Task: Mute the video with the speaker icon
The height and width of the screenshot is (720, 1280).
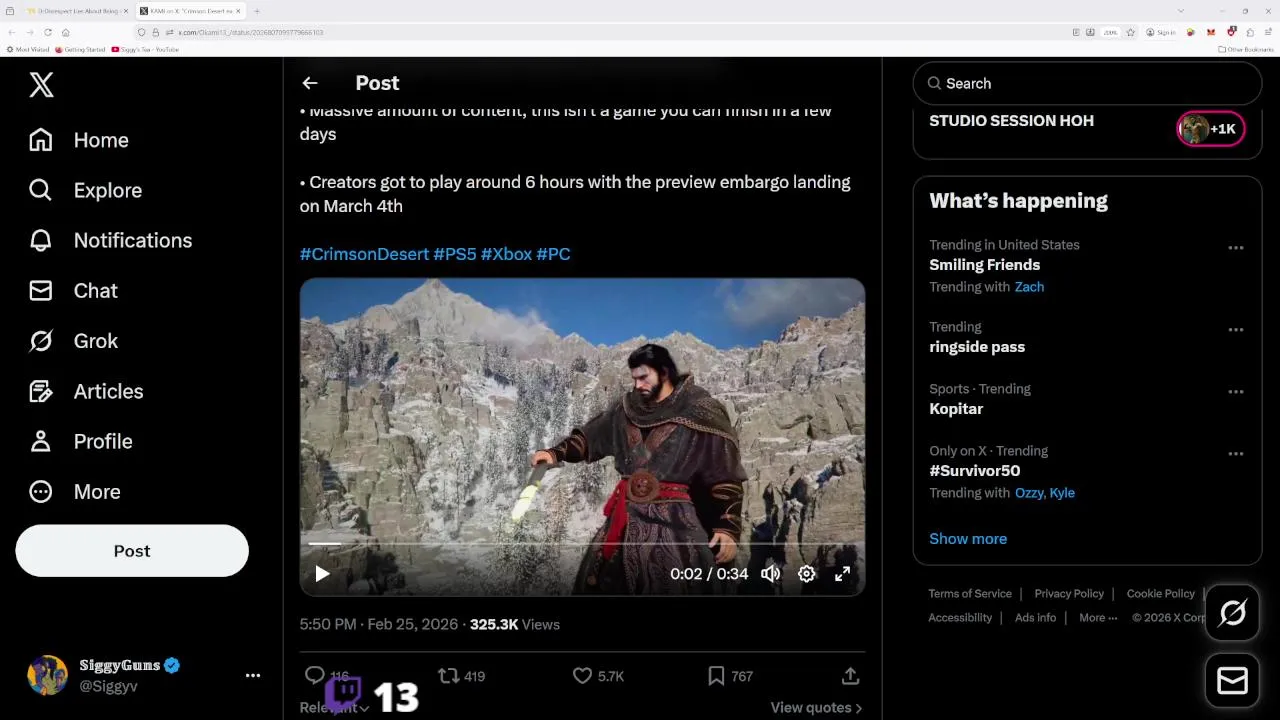Action: pyautogui.click(x=770, y=574)
